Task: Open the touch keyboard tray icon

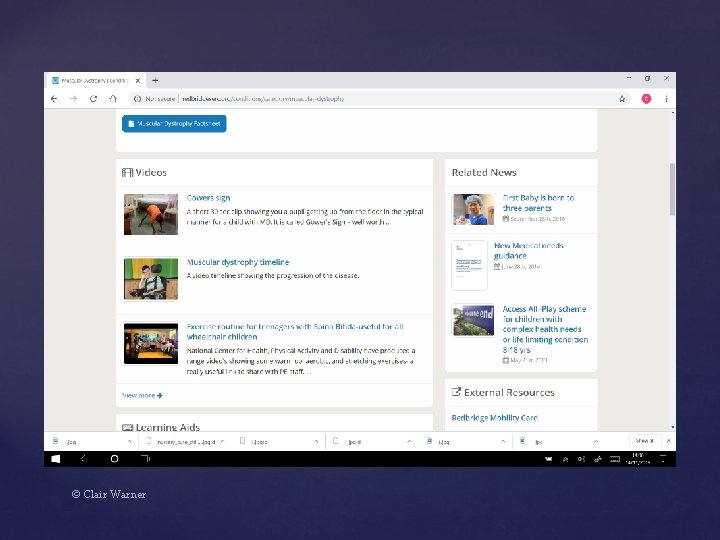Action: click(x=615, y=459)
